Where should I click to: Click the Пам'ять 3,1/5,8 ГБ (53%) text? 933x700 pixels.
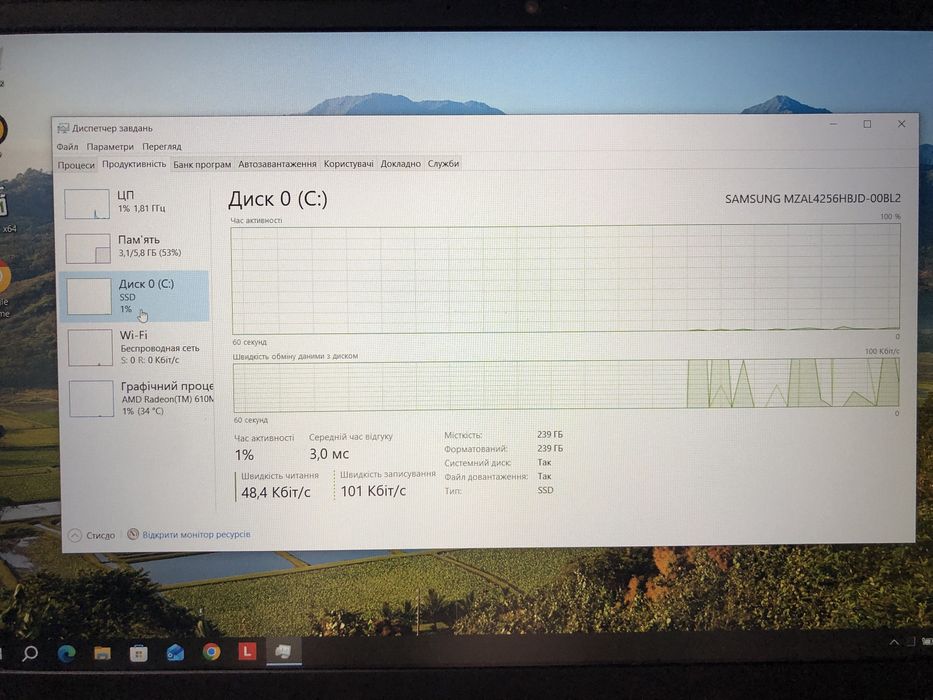(150, 253)
